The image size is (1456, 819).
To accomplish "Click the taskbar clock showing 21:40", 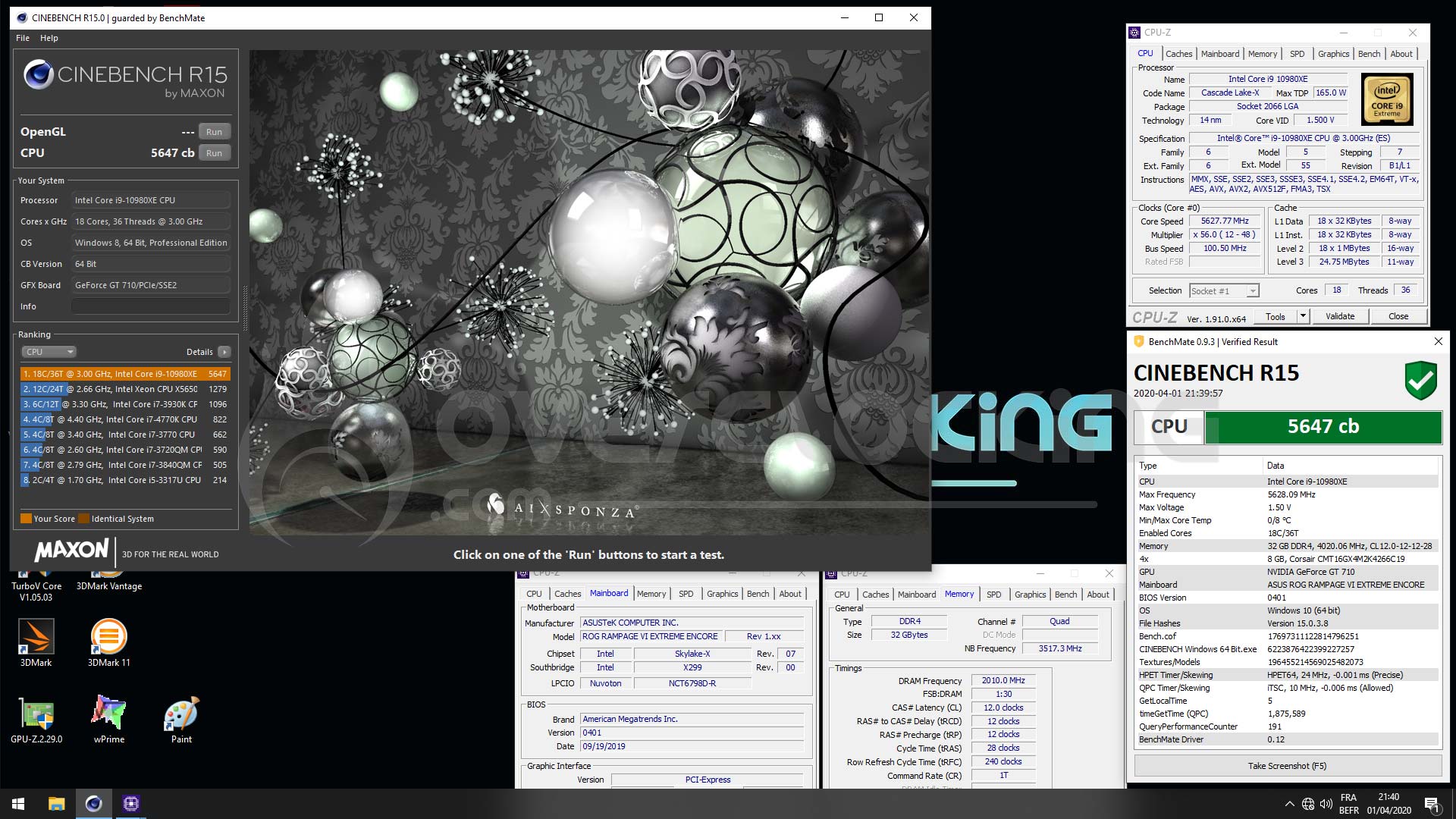I will pos(1389,804).
